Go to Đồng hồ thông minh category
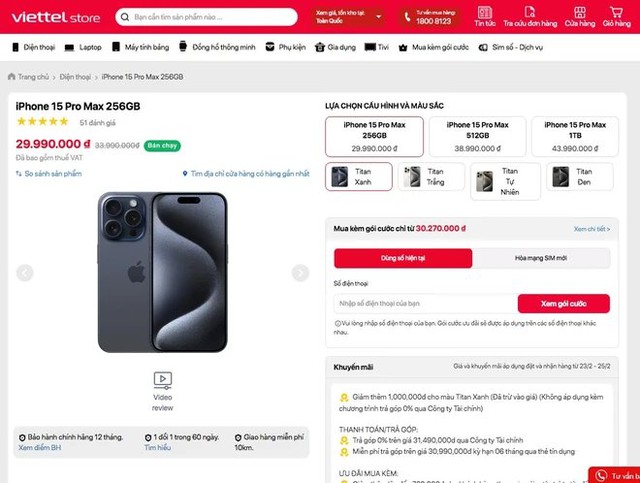The height and width of the screenshot is (483, 640). pyautogui.click(x=218, y=47)
